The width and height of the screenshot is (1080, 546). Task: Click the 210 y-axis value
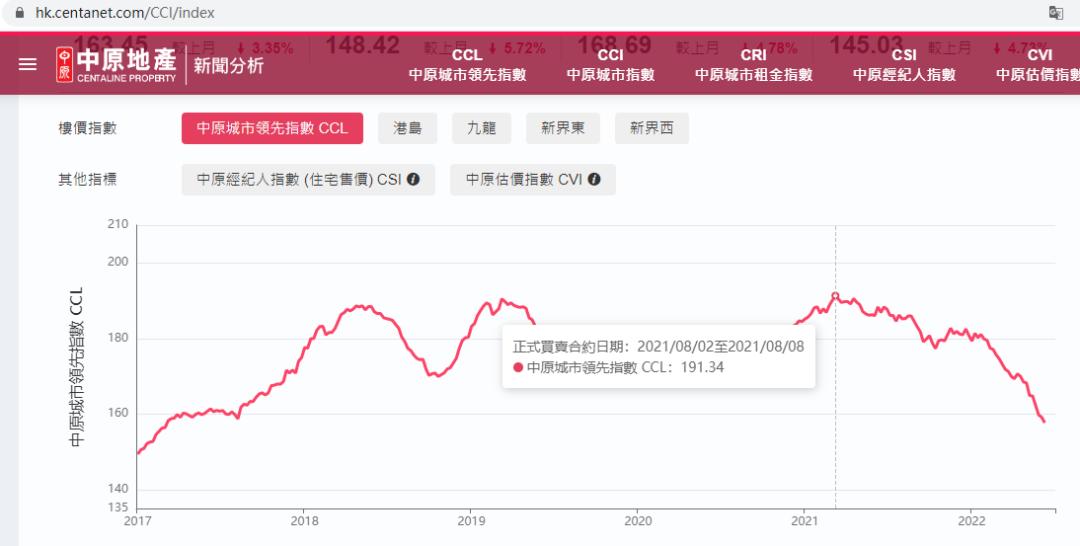pos(118,224)
